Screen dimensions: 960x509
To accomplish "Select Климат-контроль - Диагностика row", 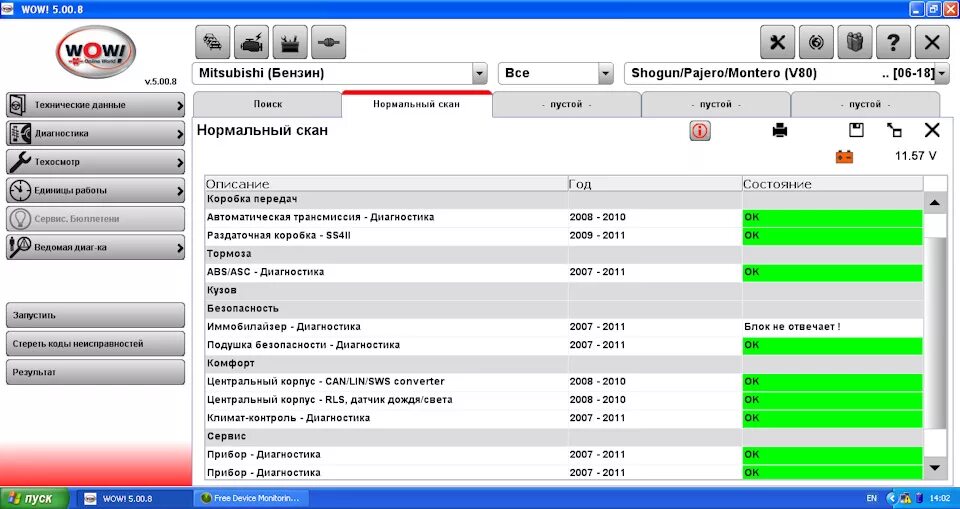I will pos(564,418).
